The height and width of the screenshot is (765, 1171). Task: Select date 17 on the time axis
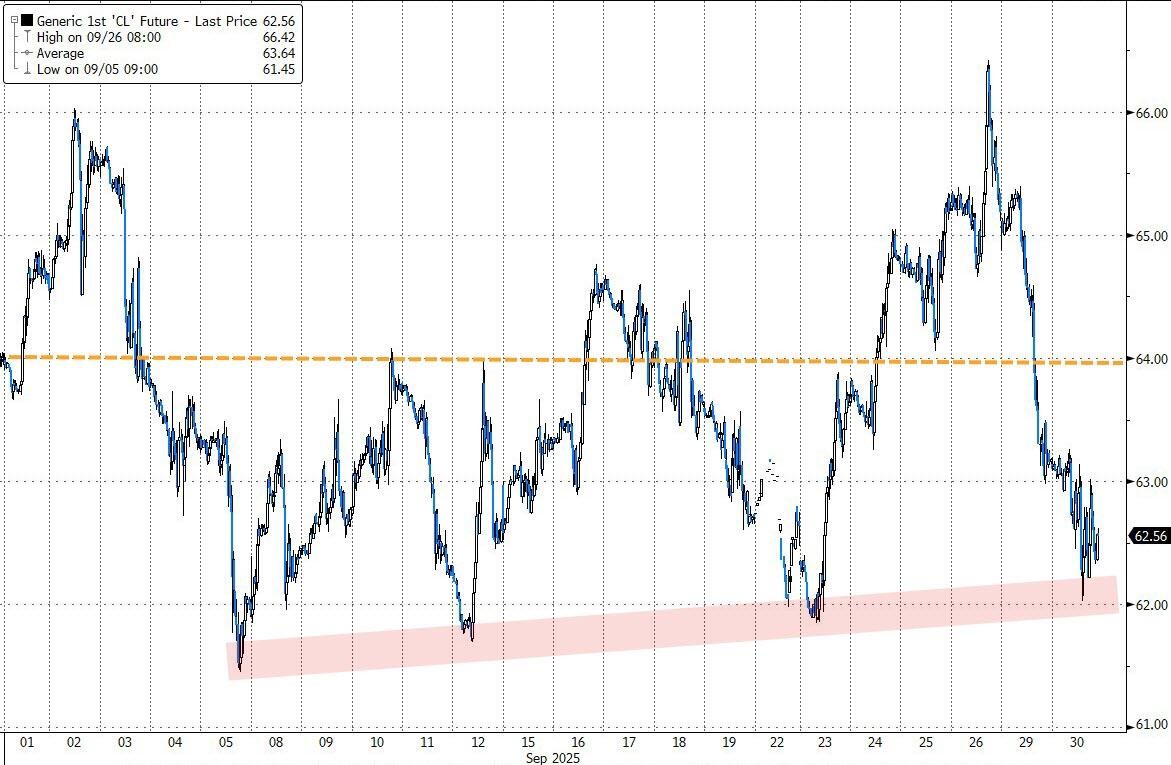[629, 743]
